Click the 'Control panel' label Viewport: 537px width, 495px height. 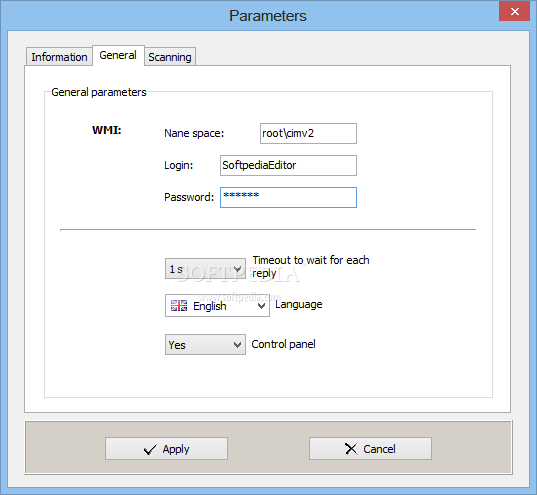click(283, 344)
